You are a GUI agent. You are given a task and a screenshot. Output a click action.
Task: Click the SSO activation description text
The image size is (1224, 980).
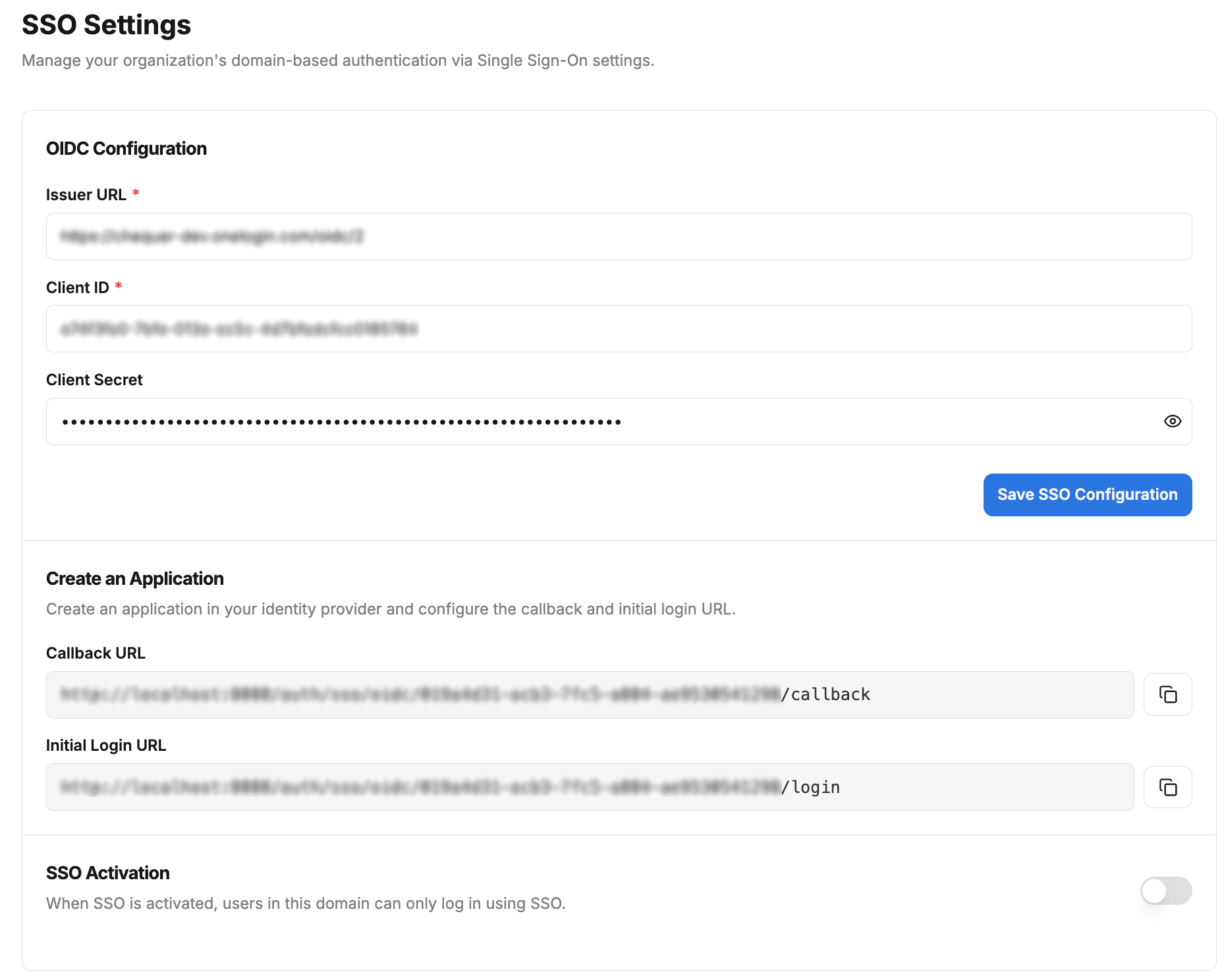click(306, 904)
